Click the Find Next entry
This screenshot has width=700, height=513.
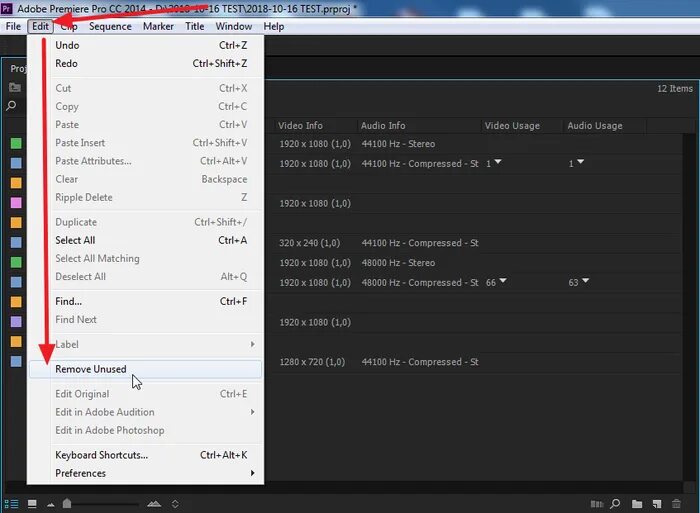pyautogui.click(x=146, y=320)
